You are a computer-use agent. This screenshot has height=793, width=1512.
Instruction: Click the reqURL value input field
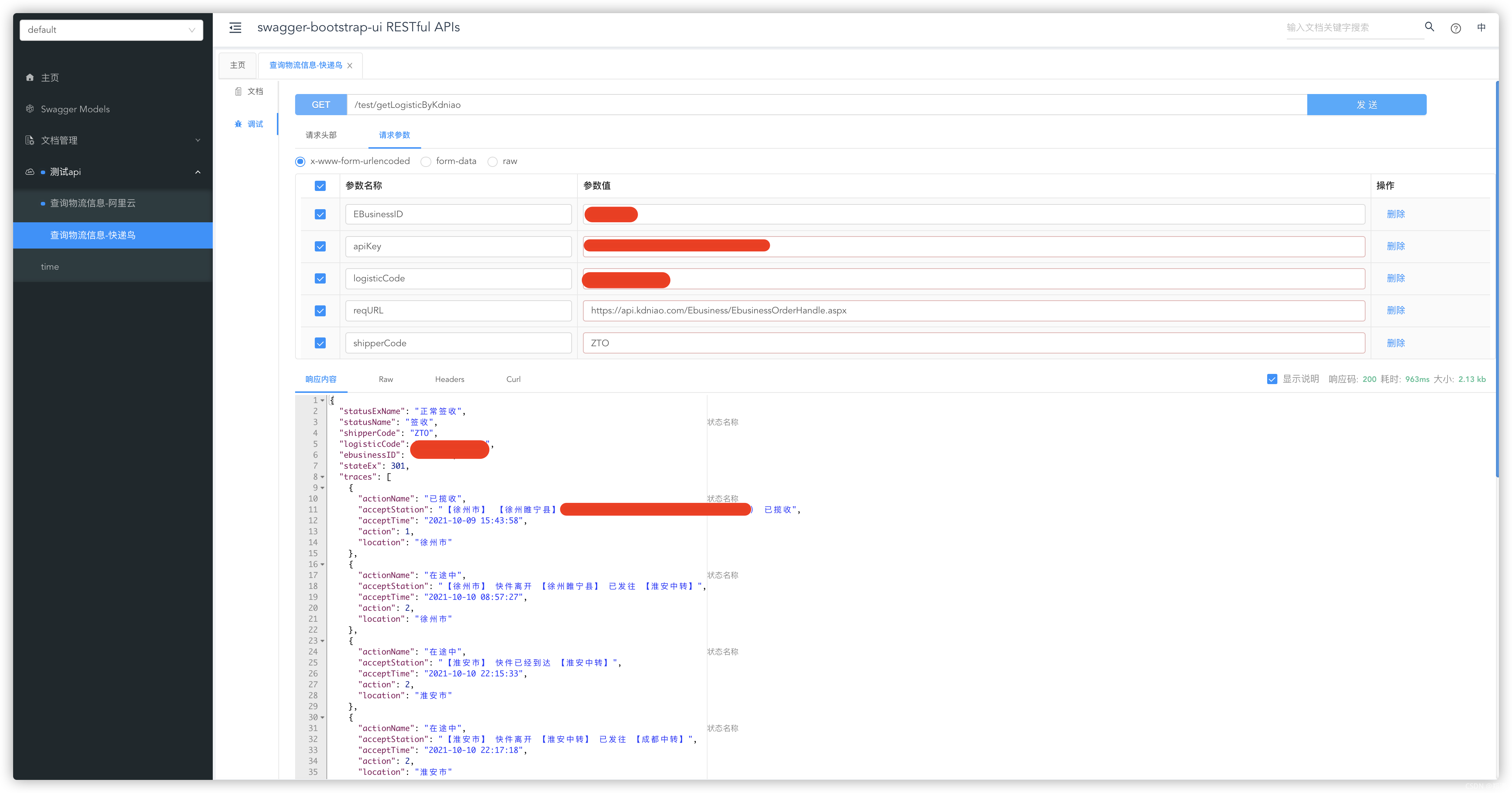(973, 310)
